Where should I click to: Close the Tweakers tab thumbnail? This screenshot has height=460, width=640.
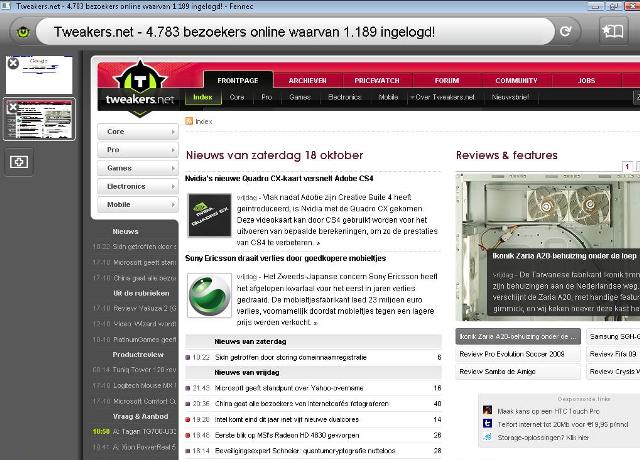click(13, 107)
